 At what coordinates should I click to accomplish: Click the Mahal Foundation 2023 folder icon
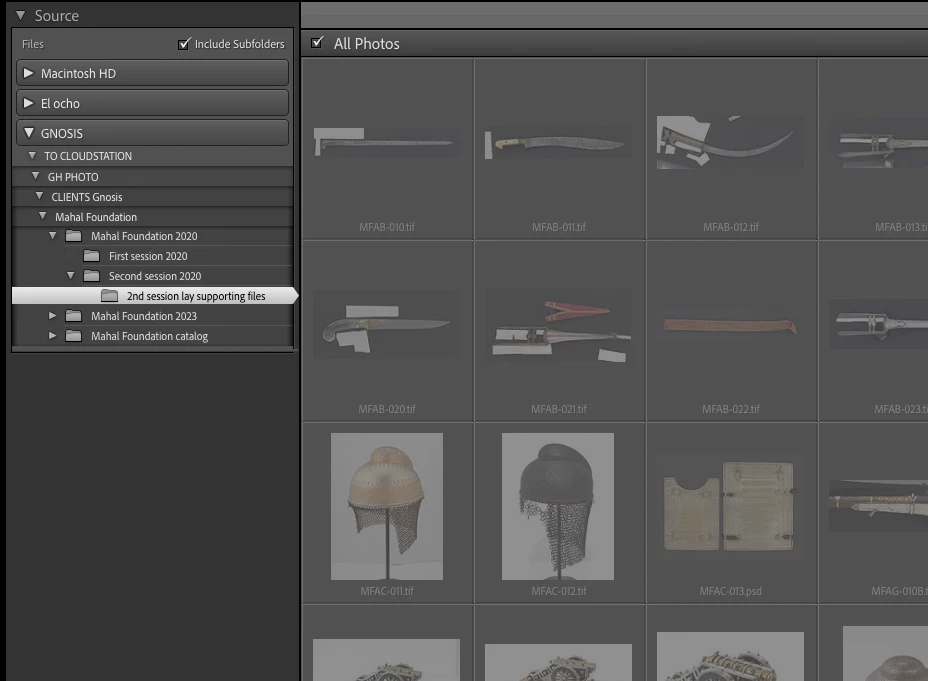click(x=73, y=316)
